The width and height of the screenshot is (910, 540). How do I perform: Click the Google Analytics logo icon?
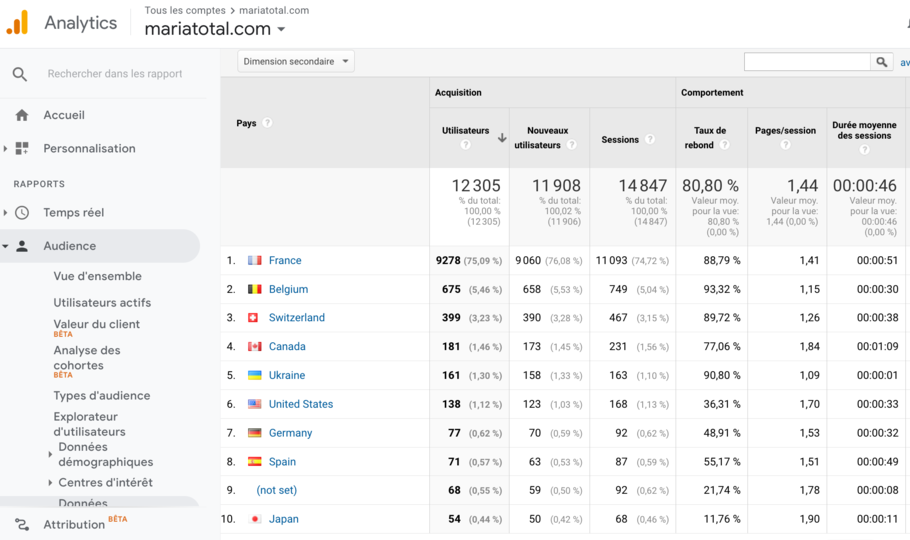pos(18,23)
